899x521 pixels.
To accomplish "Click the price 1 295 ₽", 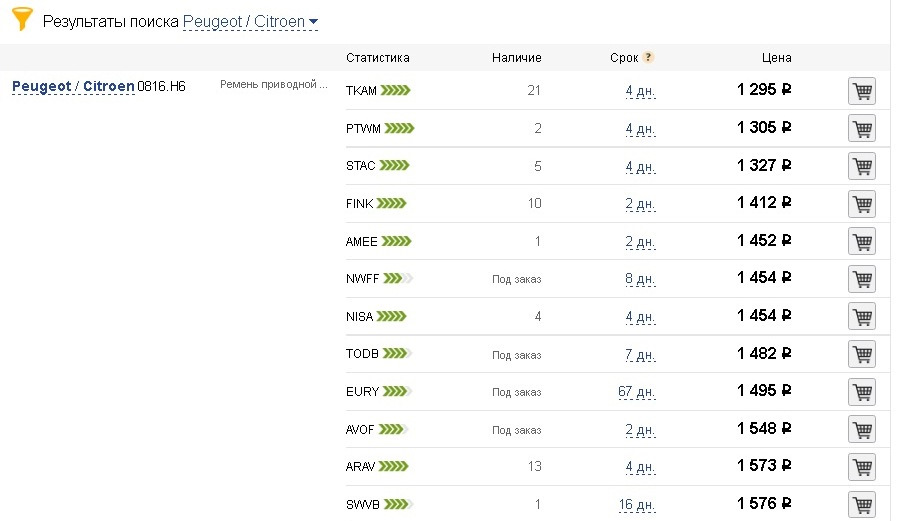I will [x=764, y=89].
